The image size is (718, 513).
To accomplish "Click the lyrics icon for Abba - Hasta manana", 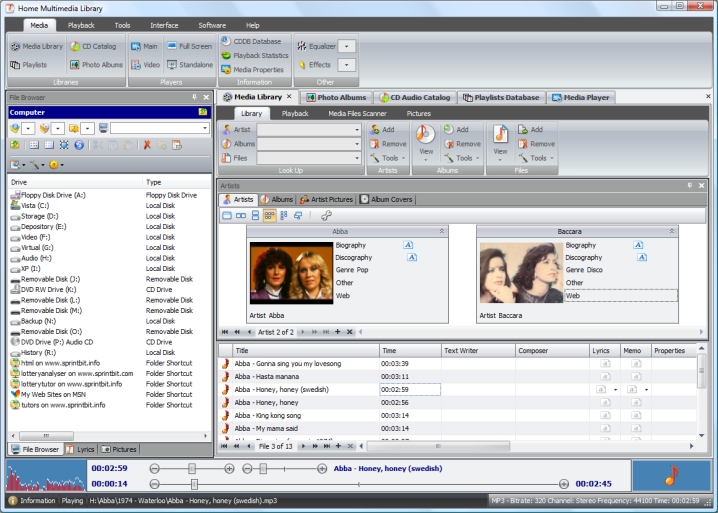I will point(604,376).
